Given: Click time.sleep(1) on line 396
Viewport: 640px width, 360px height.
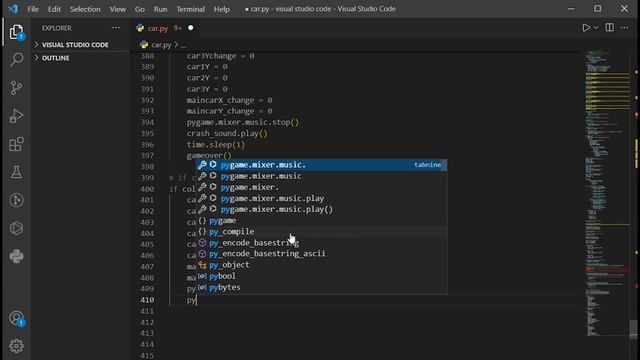Looking at the screenshot, I should tap(216, 144).
